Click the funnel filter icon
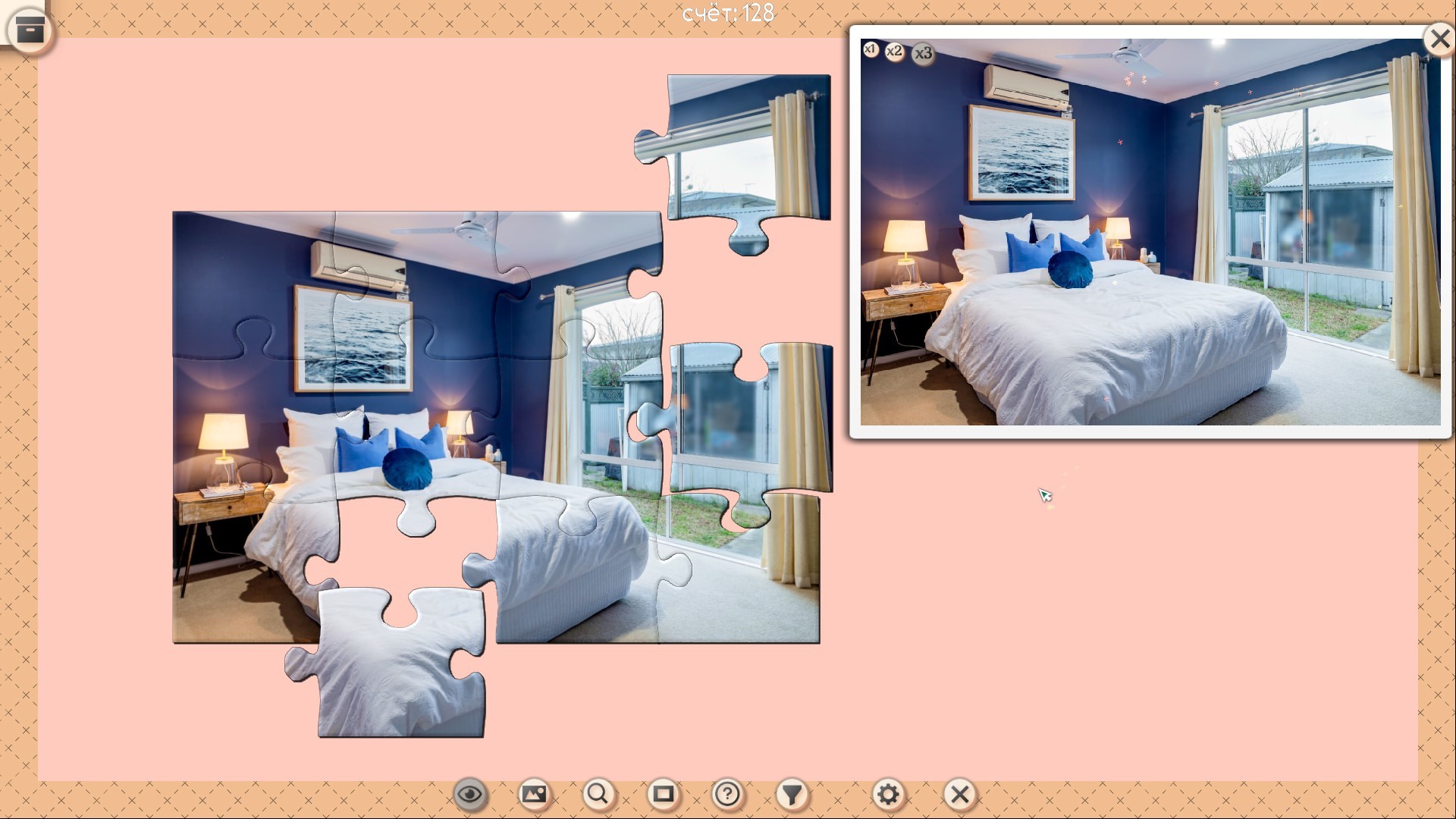The image size is (1456, 819). point(792,794)
